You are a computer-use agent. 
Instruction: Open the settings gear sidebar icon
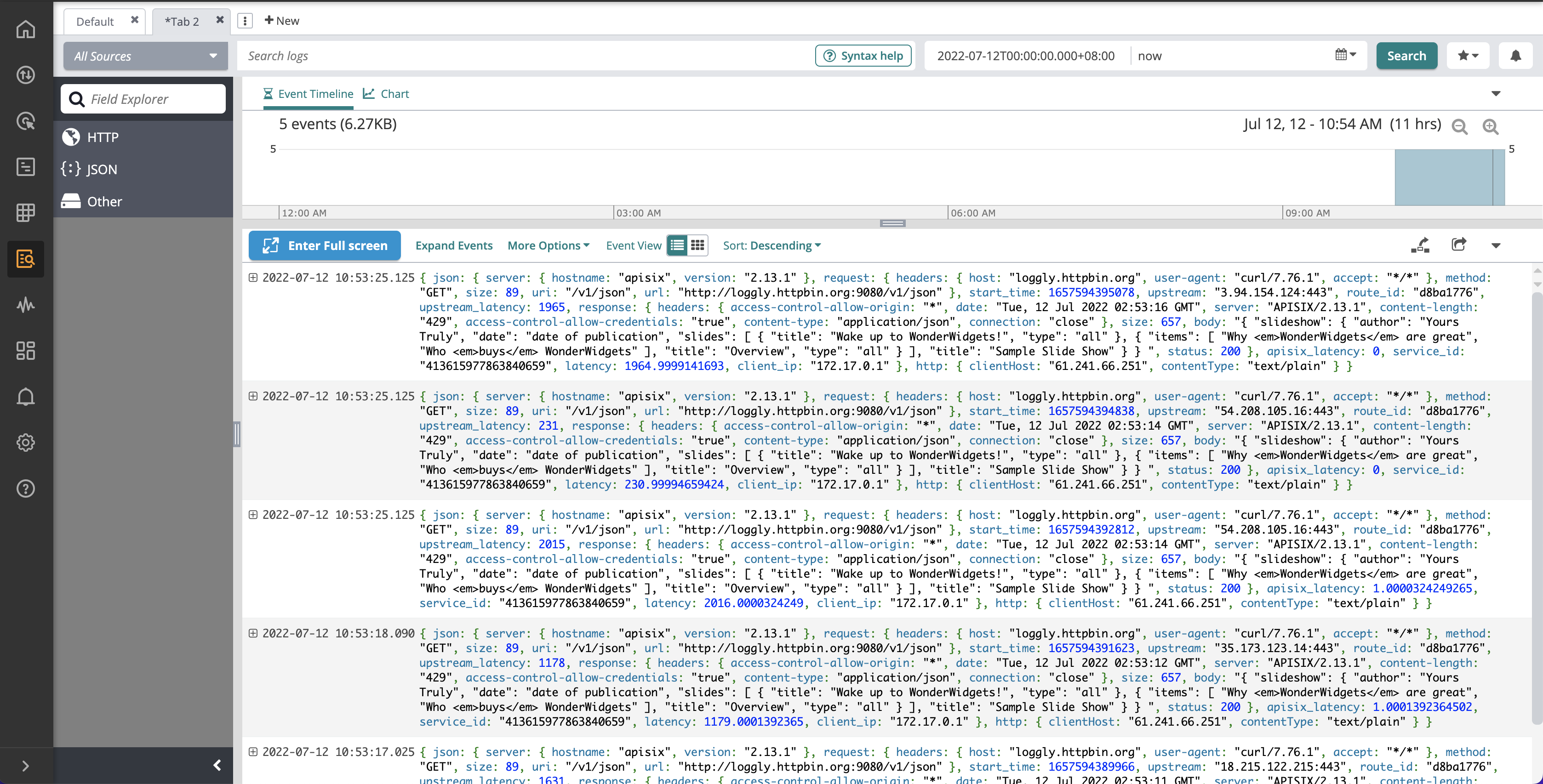[26, 443]
